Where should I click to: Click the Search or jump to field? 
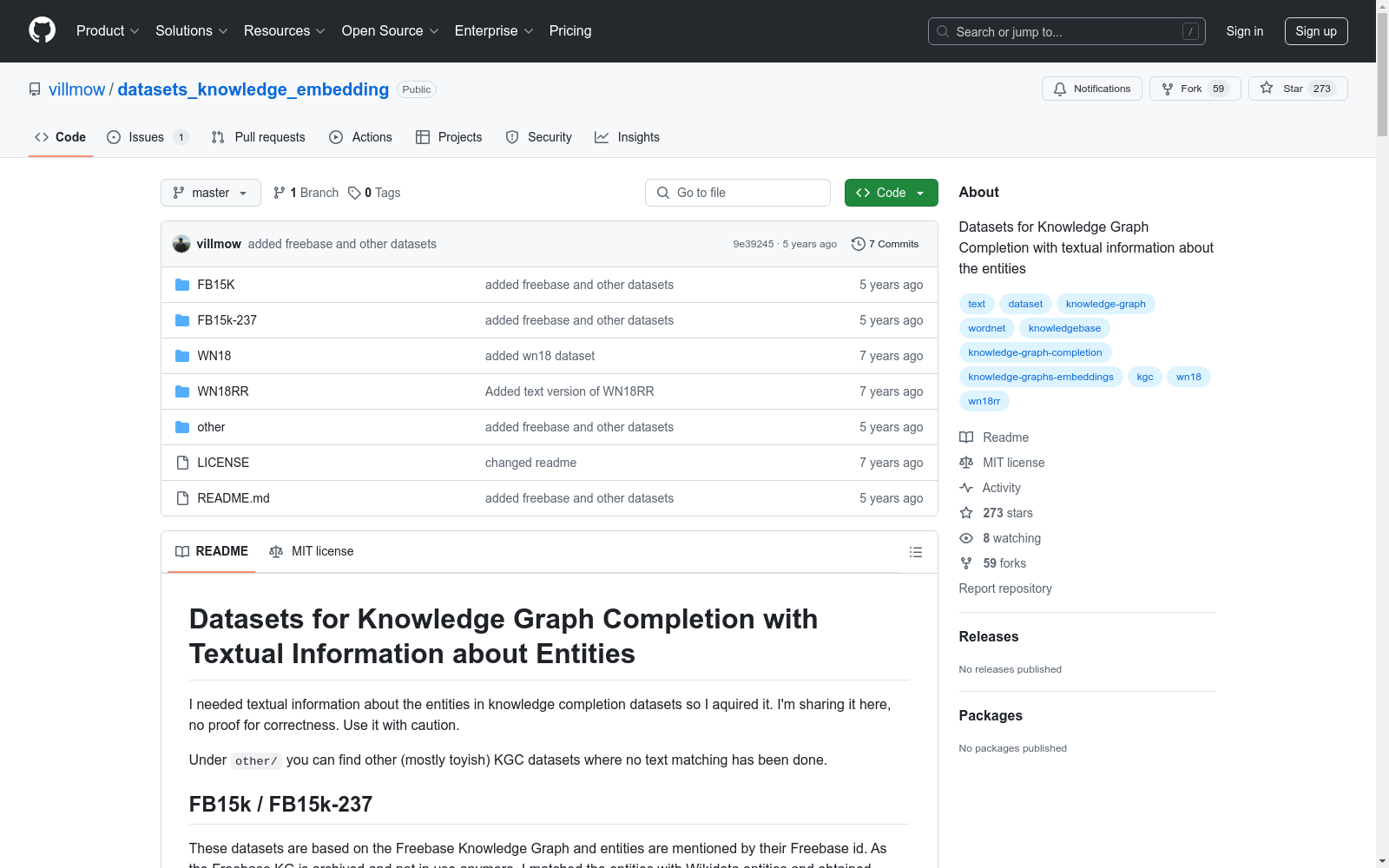pyautogui.click(x=1067, y=31)
